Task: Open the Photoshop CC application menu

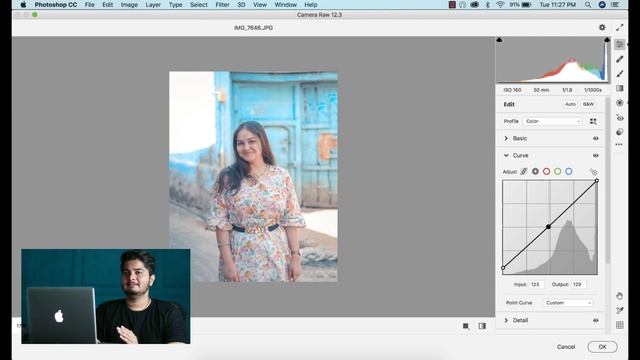Action: [56, 5]
